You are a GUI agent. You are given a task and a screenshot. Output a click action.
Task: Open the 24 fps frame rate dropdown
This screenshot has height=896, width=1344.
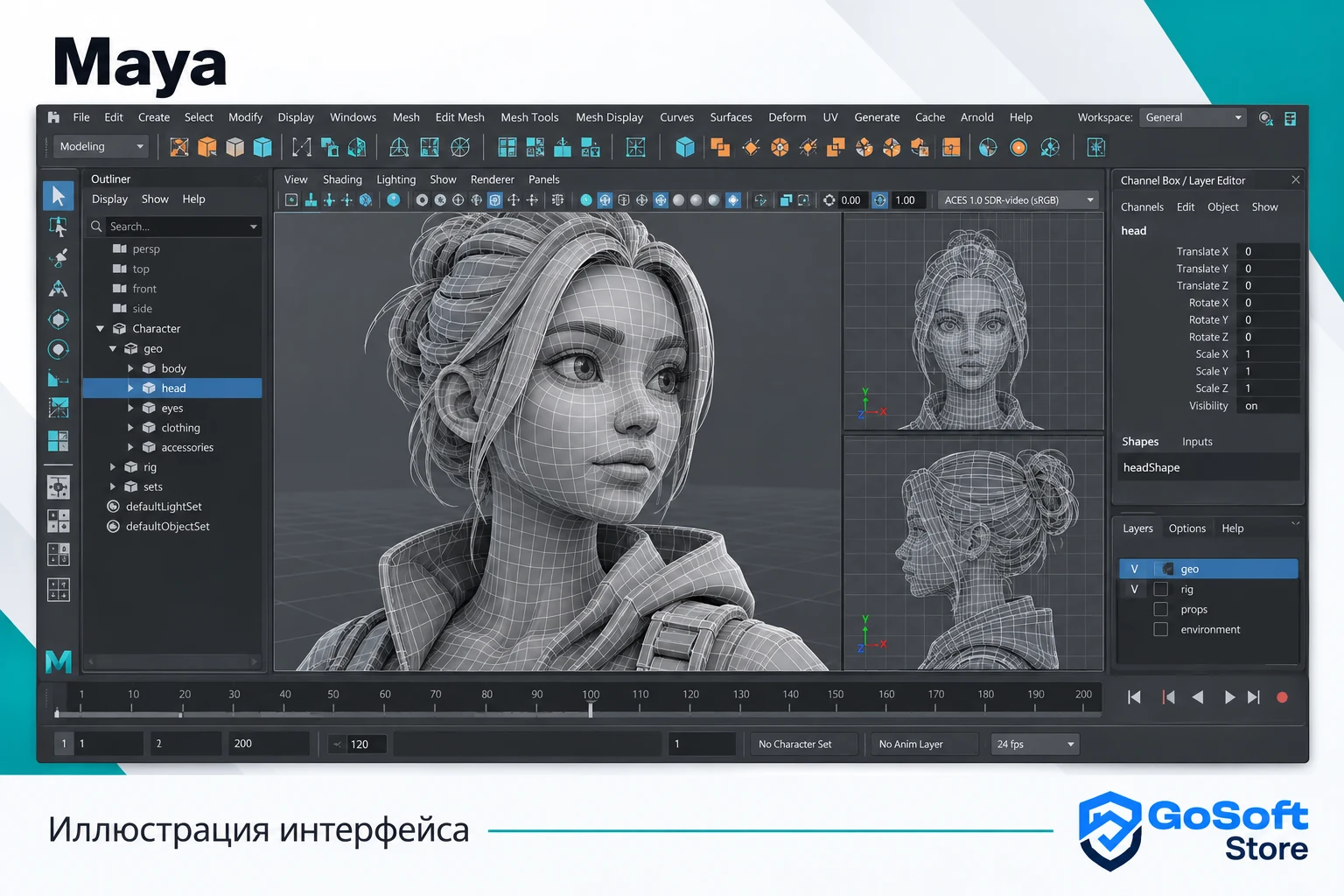[x=1034, y=745]
